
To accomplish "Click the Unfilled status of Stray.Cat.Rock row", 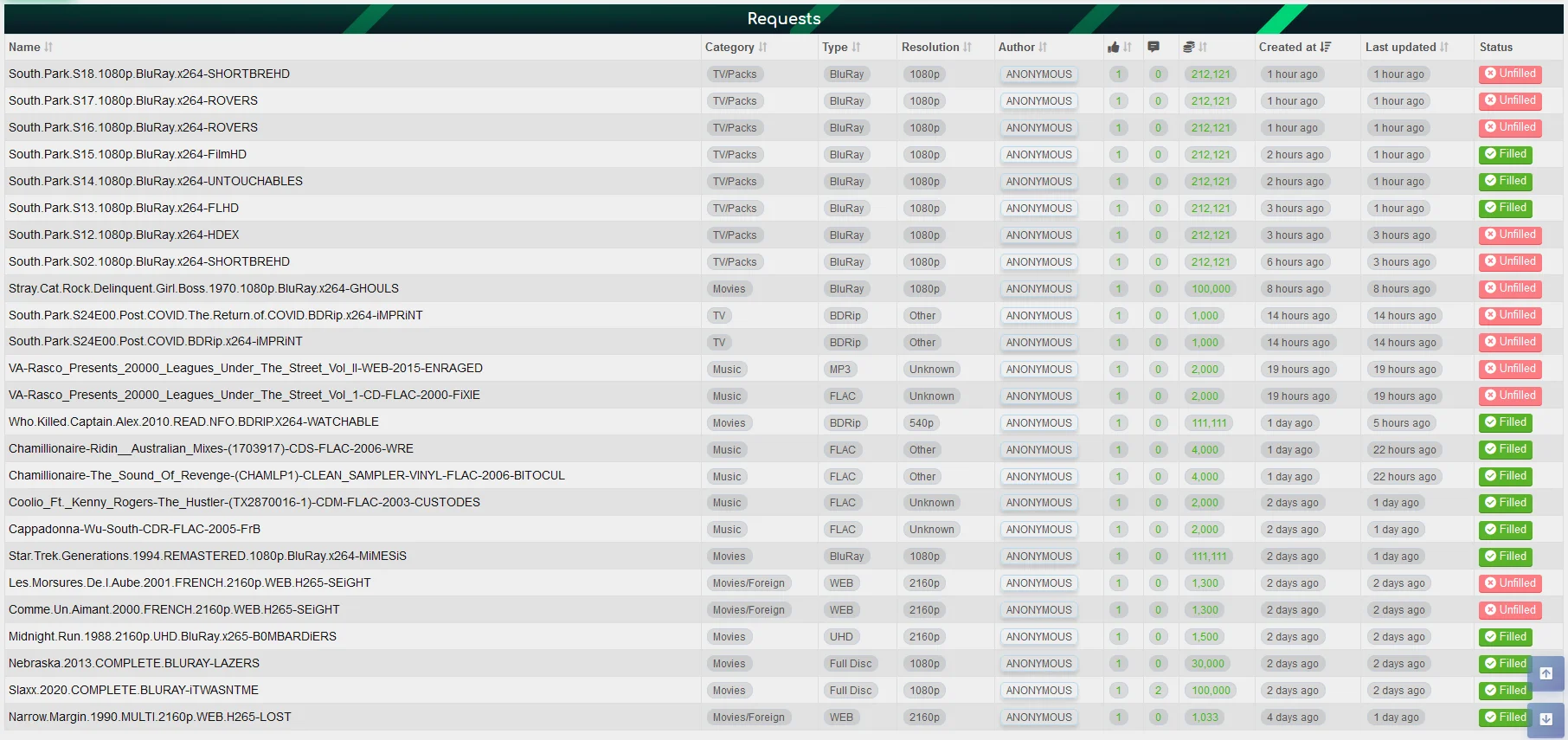I will click(1510, 289).
